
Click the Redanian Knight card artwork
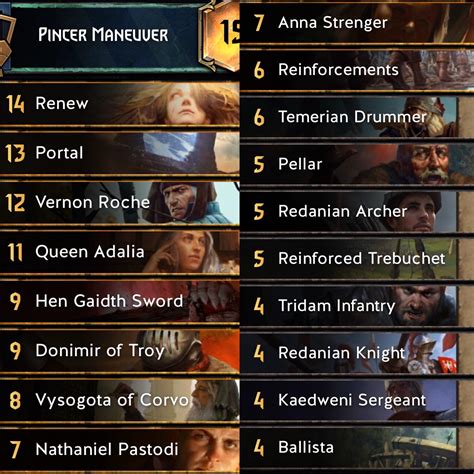(430, 353)
